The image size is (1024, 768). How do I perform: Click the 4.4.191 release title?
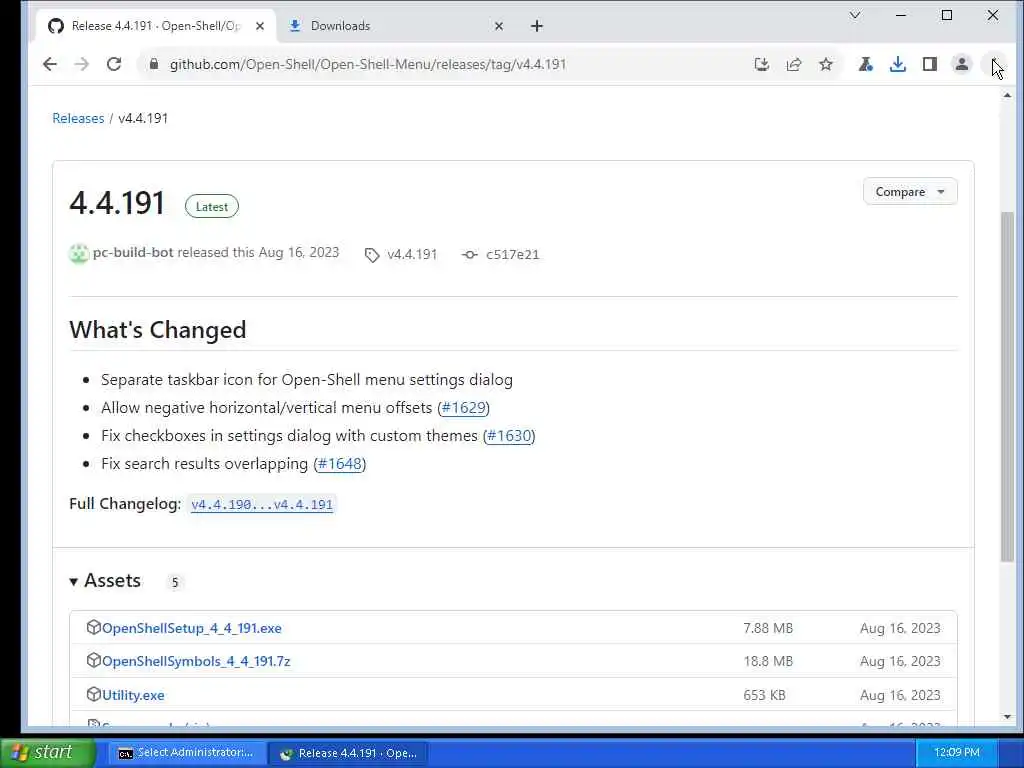[117, 202]
